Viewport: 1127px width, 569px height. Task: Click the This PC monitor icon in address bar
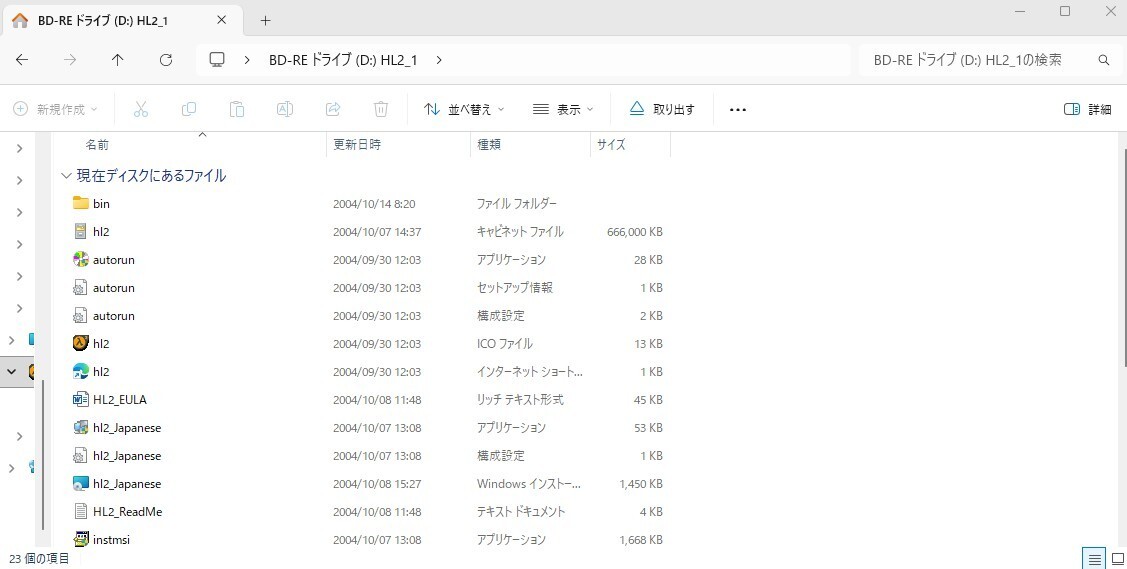pyautogui.click(x=217, y=60)
